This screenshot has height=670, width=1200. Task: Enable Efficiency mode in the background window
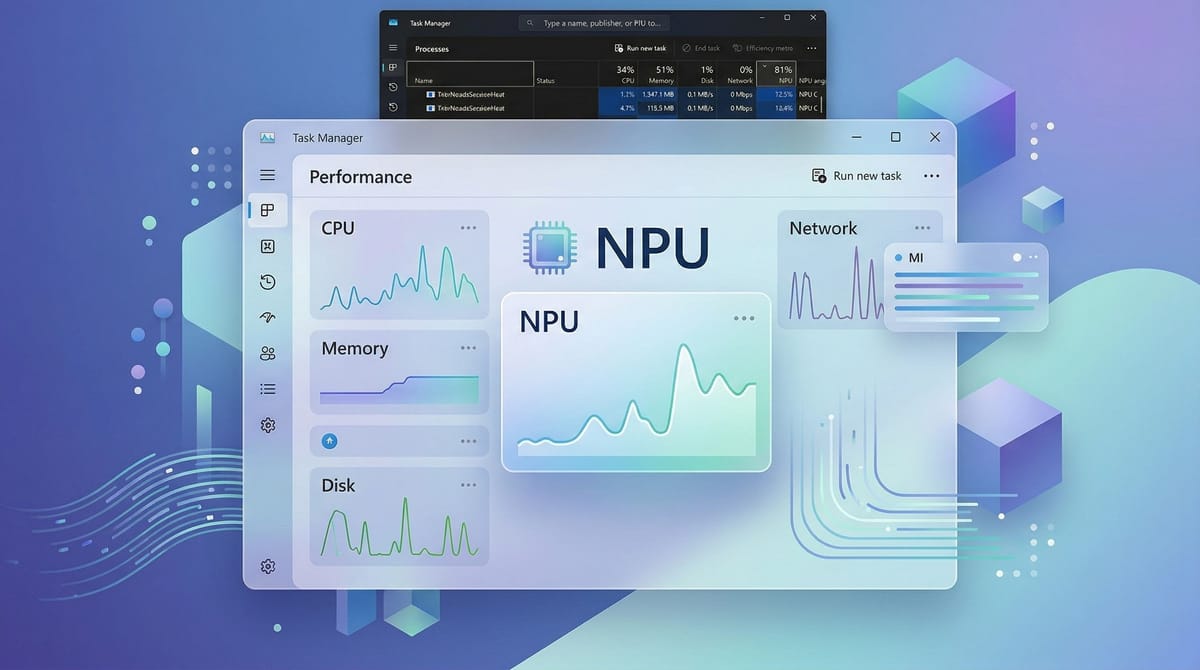coord(762,47)
